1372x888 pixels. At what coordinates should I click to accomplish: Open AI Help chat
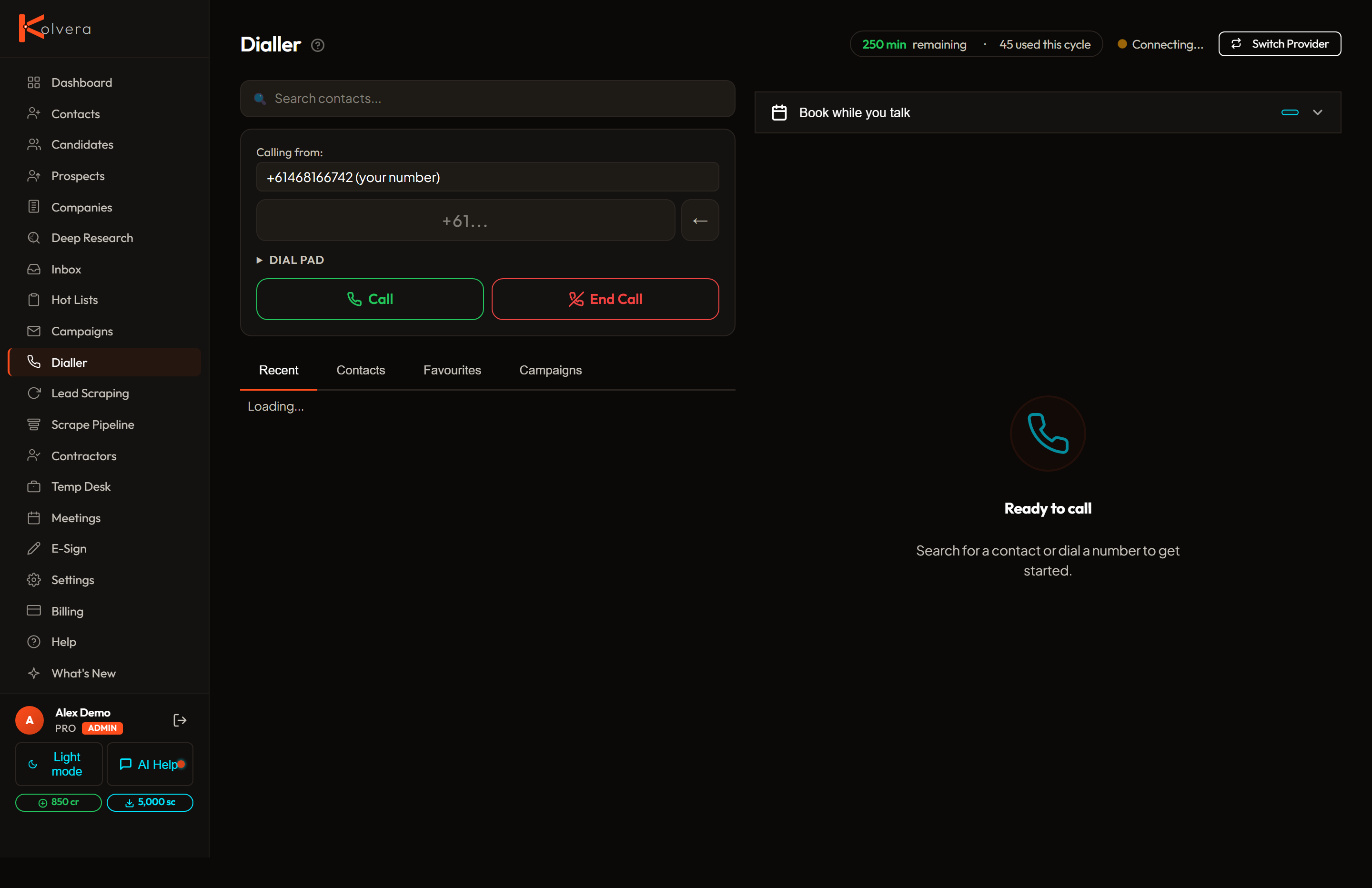point(150,764)
